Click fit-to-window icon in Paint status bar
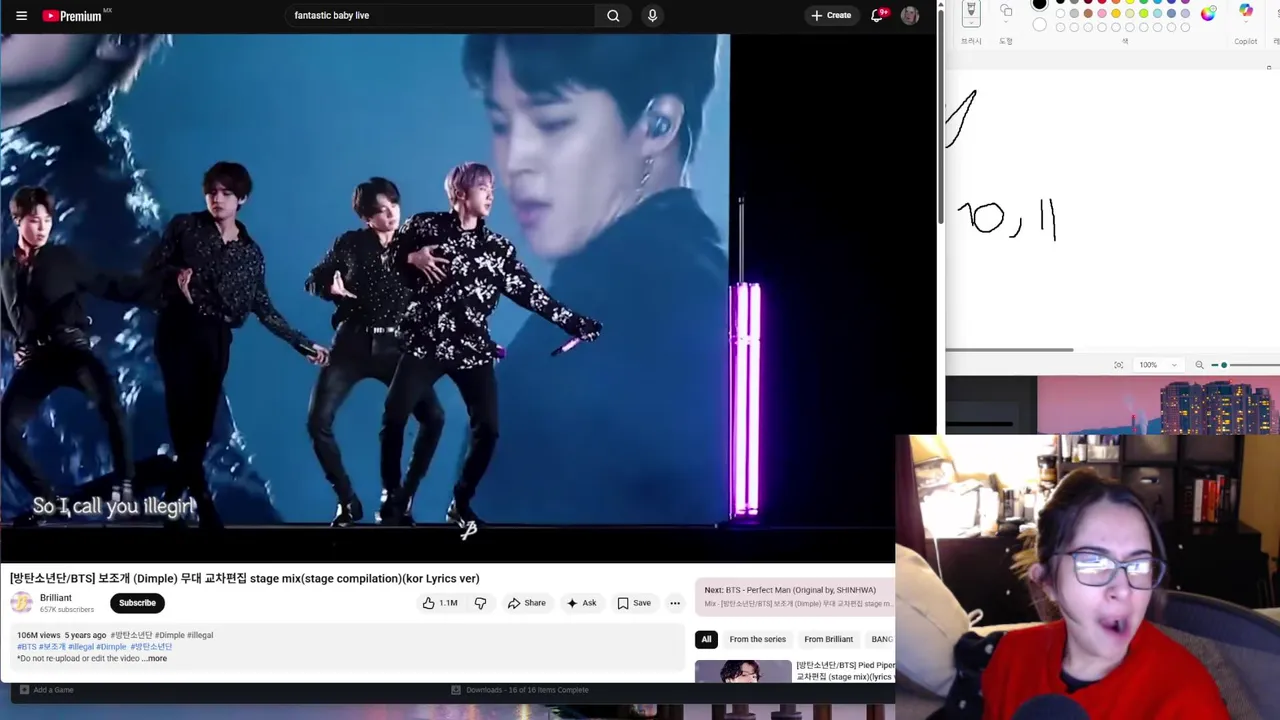The height and width of the screenshot is (720, 1280). click(1118, 365)
